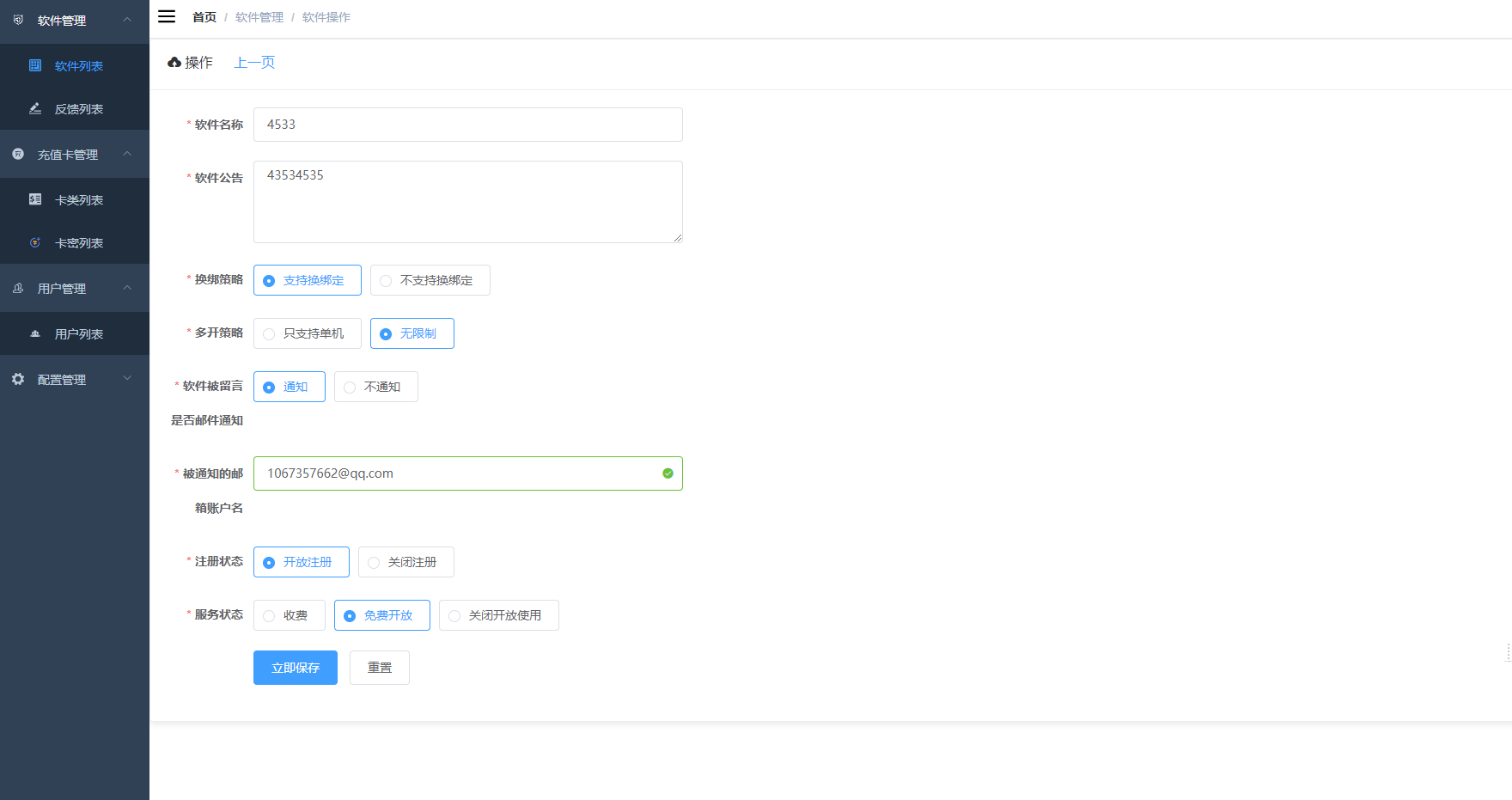1512x800 pixels.
Task: Select the 反馈列表 pen icon in sidebar
Action: click(34, 108)
